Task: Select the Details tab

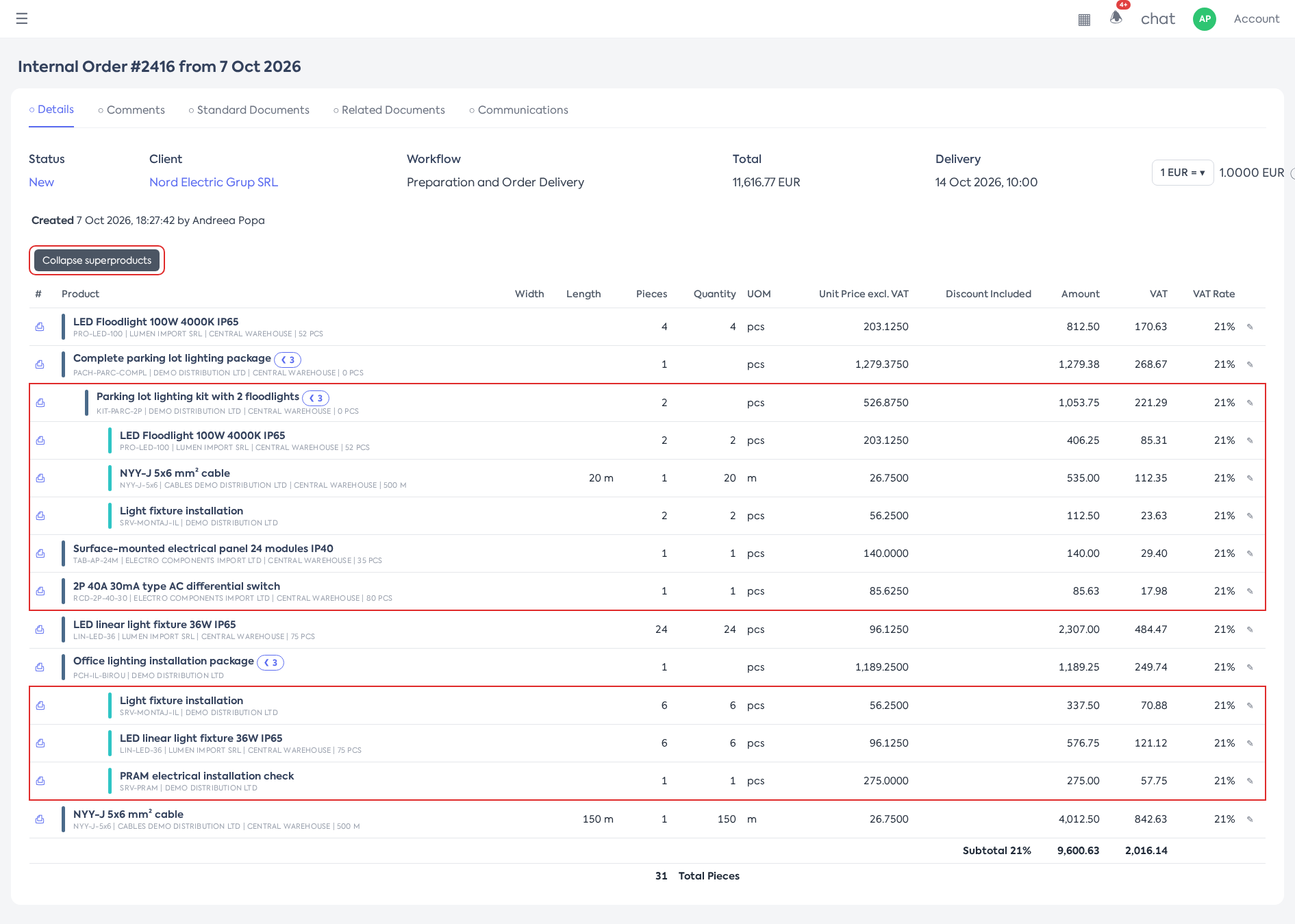Action: coord(51,110)
